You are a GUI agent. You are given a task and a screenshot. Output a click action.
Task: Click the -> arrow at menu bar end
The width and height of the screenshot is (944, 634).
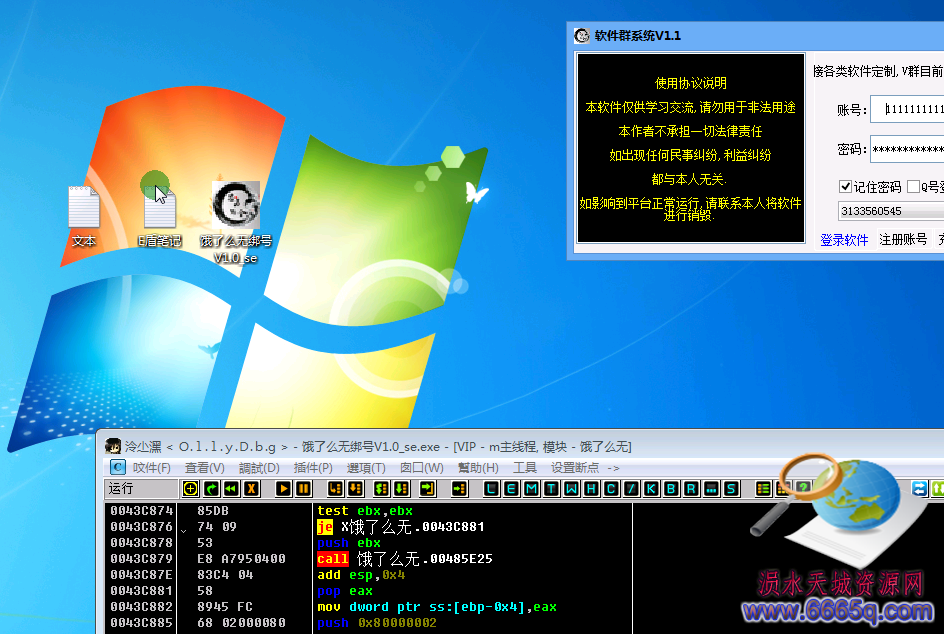click(x=613, y=468)
